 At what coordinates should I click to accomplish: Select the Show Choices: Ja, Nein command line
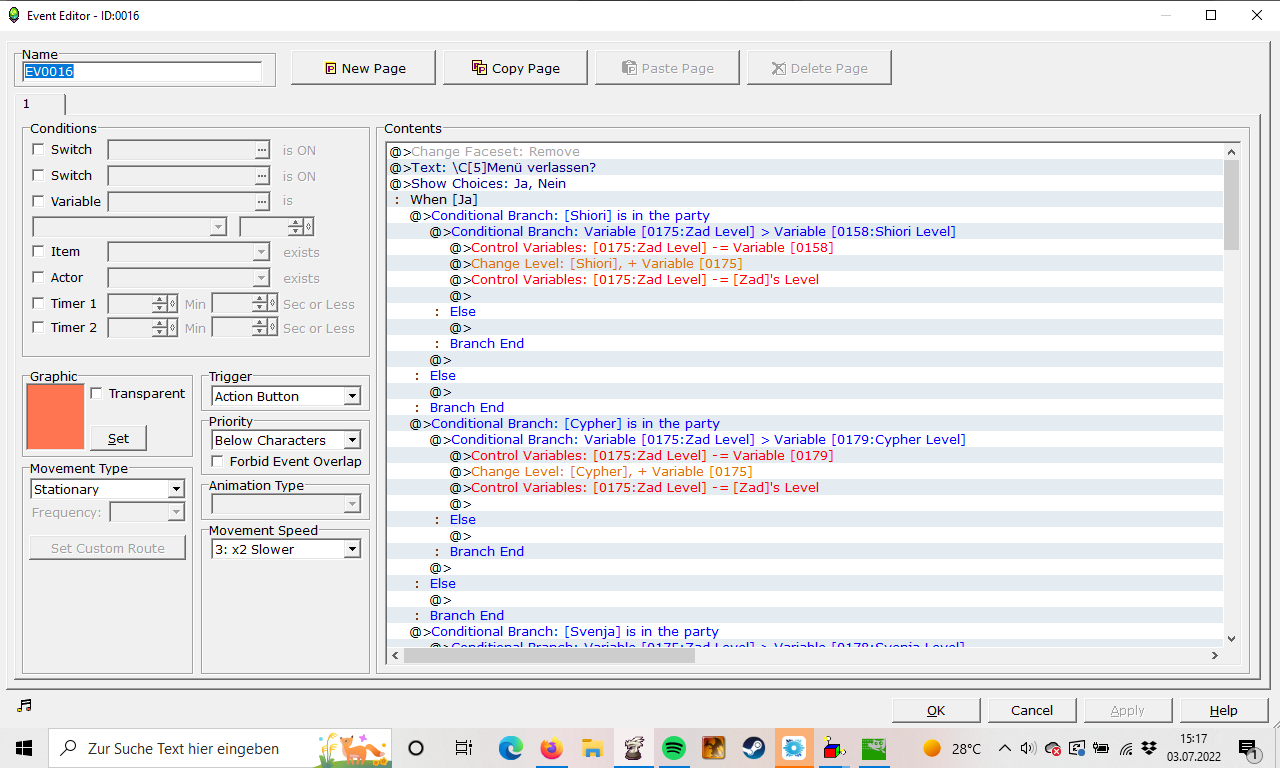click(x=489, y=184)
